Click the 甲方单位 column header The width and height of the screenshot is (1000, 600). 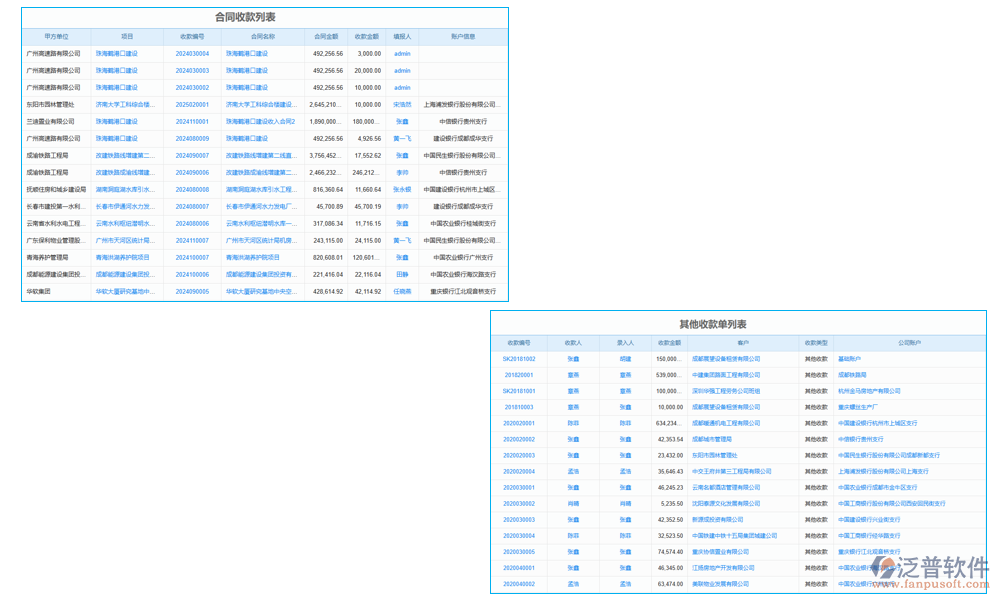(56, 36)
